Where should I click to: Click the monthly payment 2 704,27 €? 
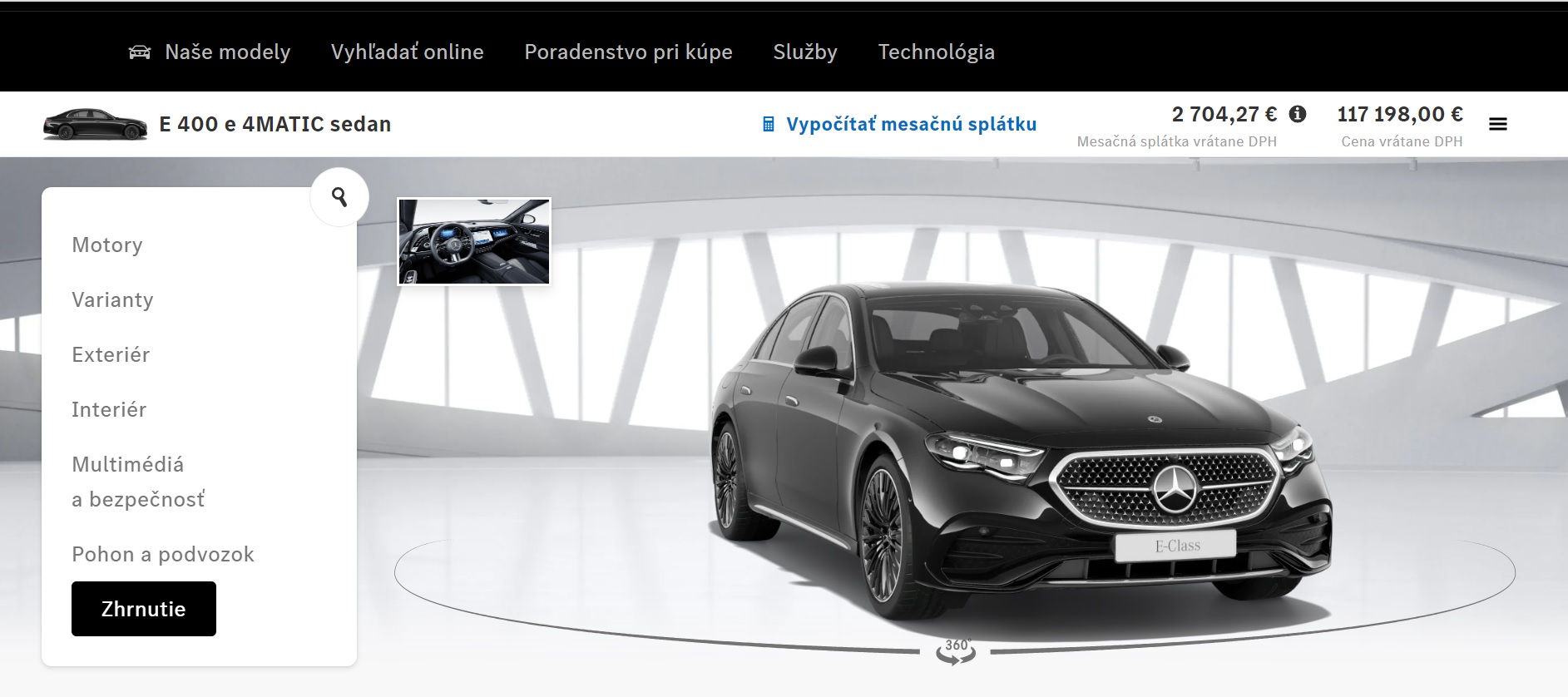click(x=1224, y=114)
